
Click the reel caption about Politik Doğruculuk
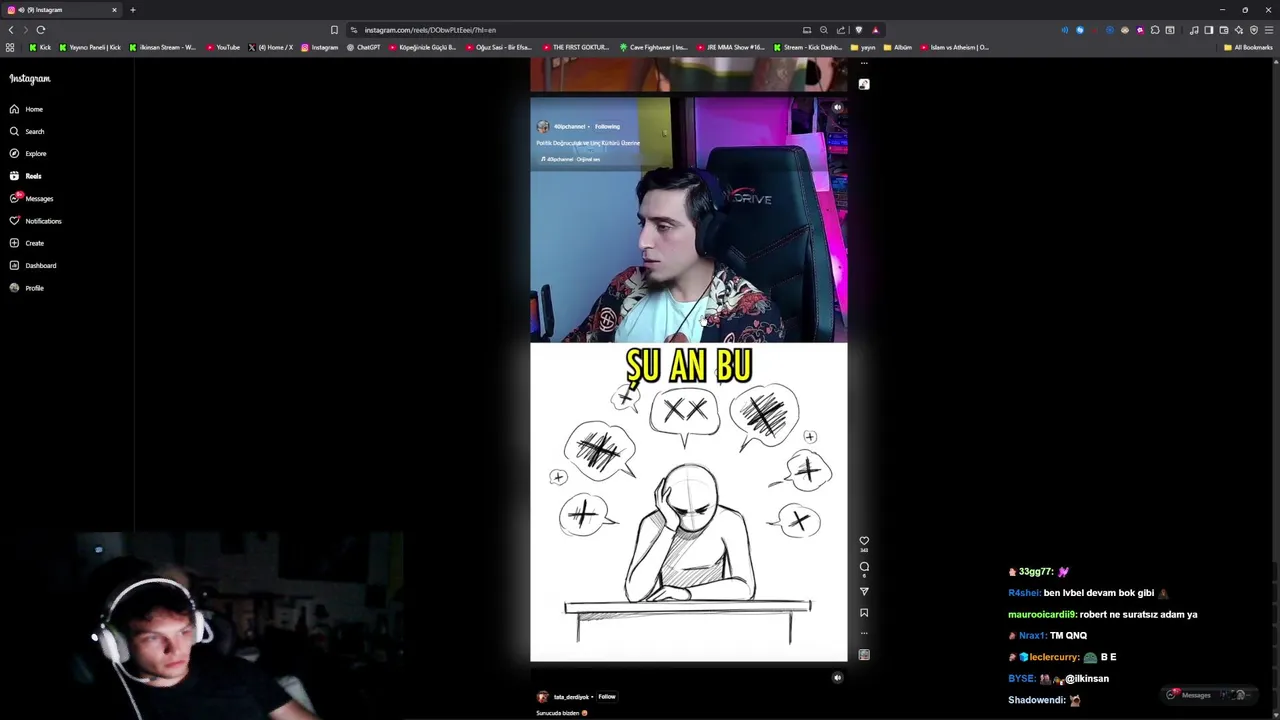tap(588, 143)
